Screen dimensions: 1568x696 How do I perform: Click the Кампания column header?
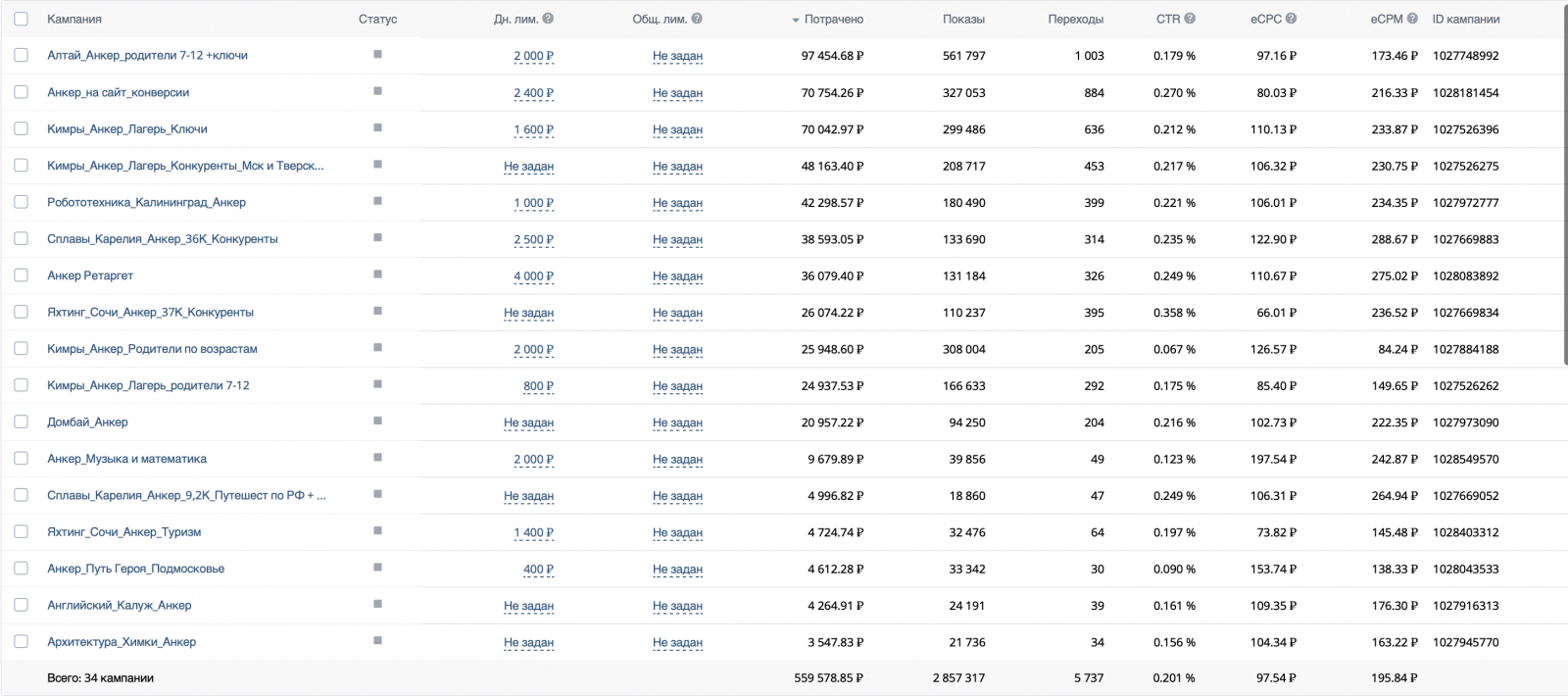pos(74,20)
